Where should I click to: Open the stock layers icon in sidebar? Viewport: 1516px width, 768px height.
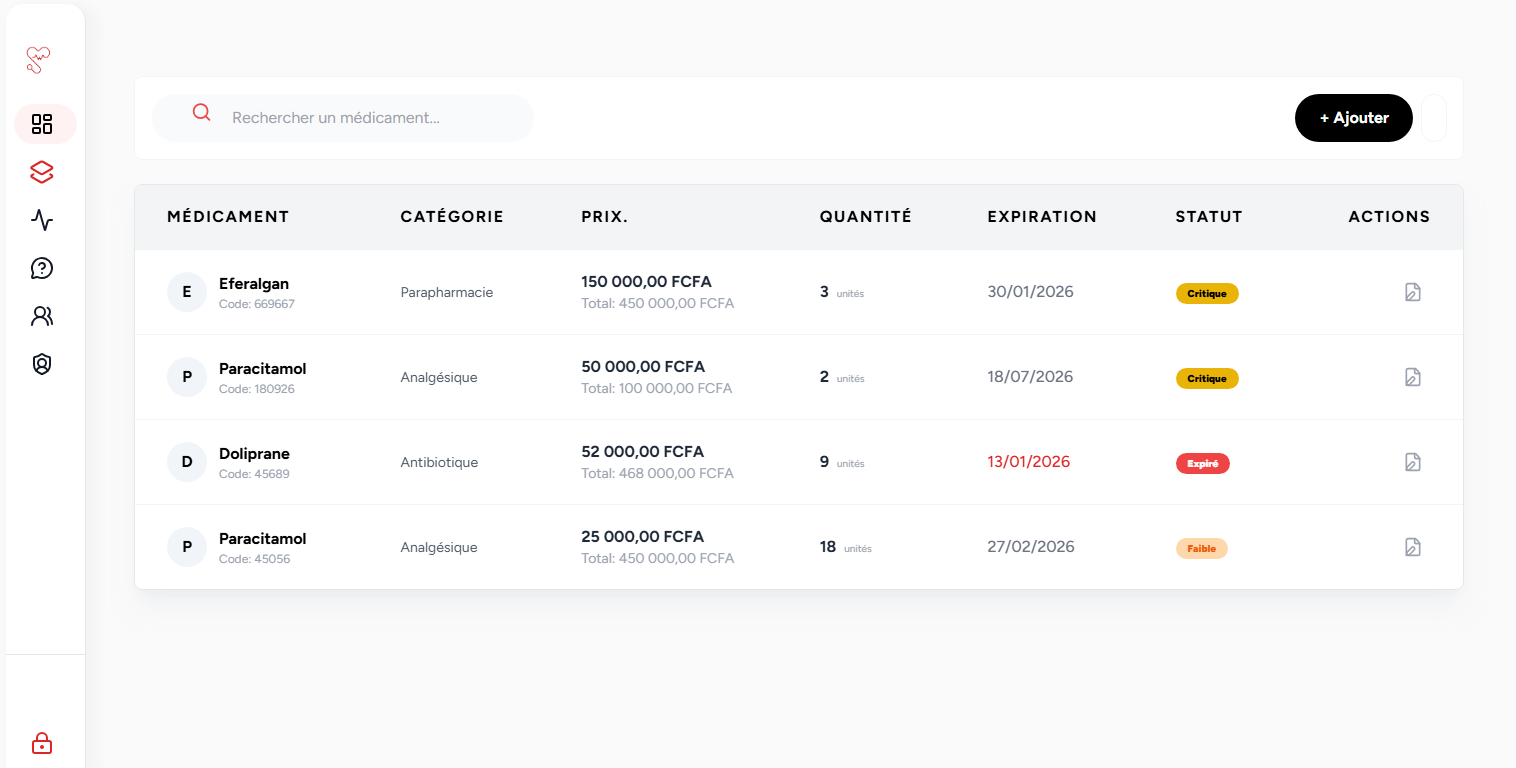[x=41, y=172]
